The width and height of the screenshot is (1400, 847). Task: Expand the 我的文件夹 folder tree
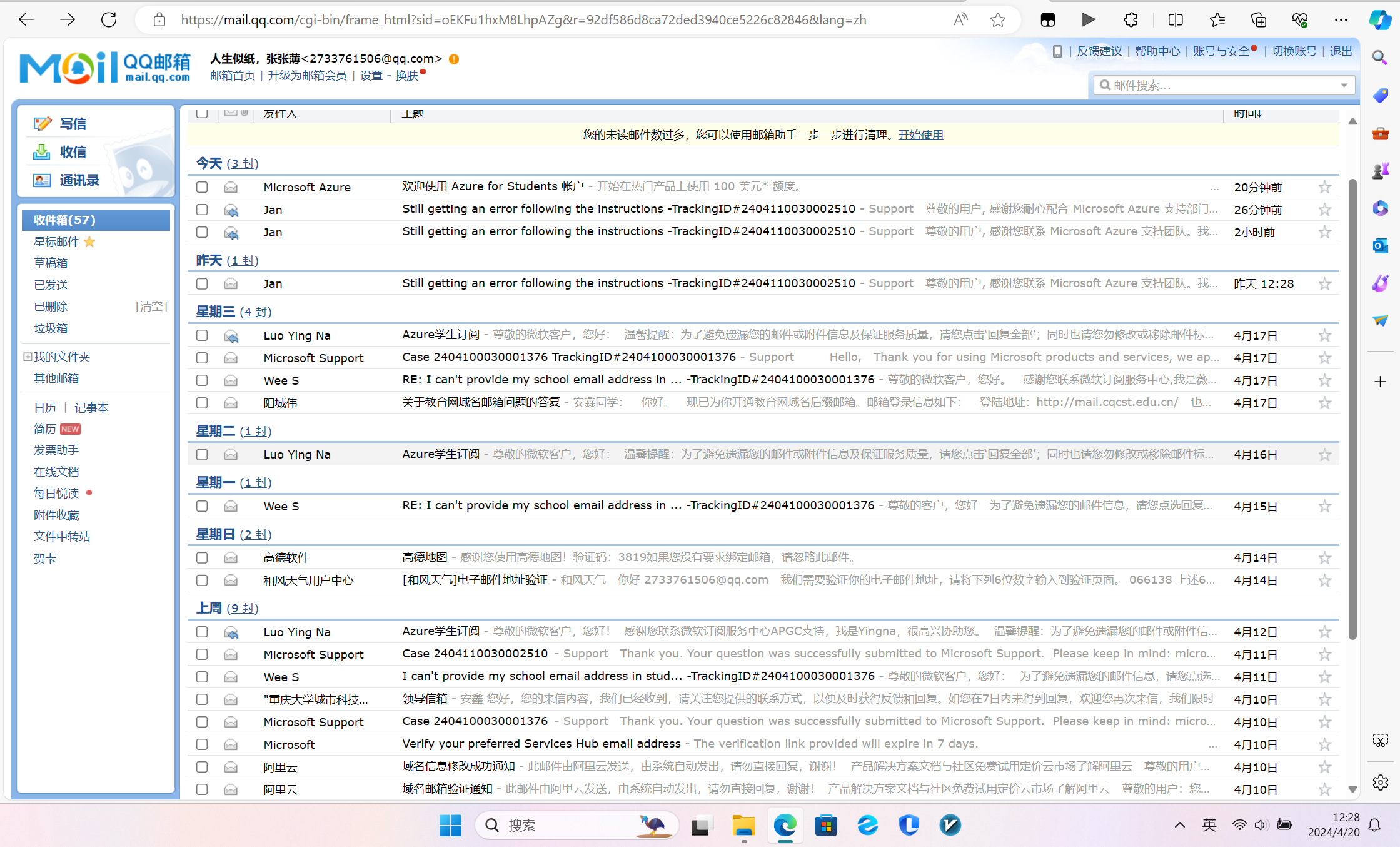(28, 357)
